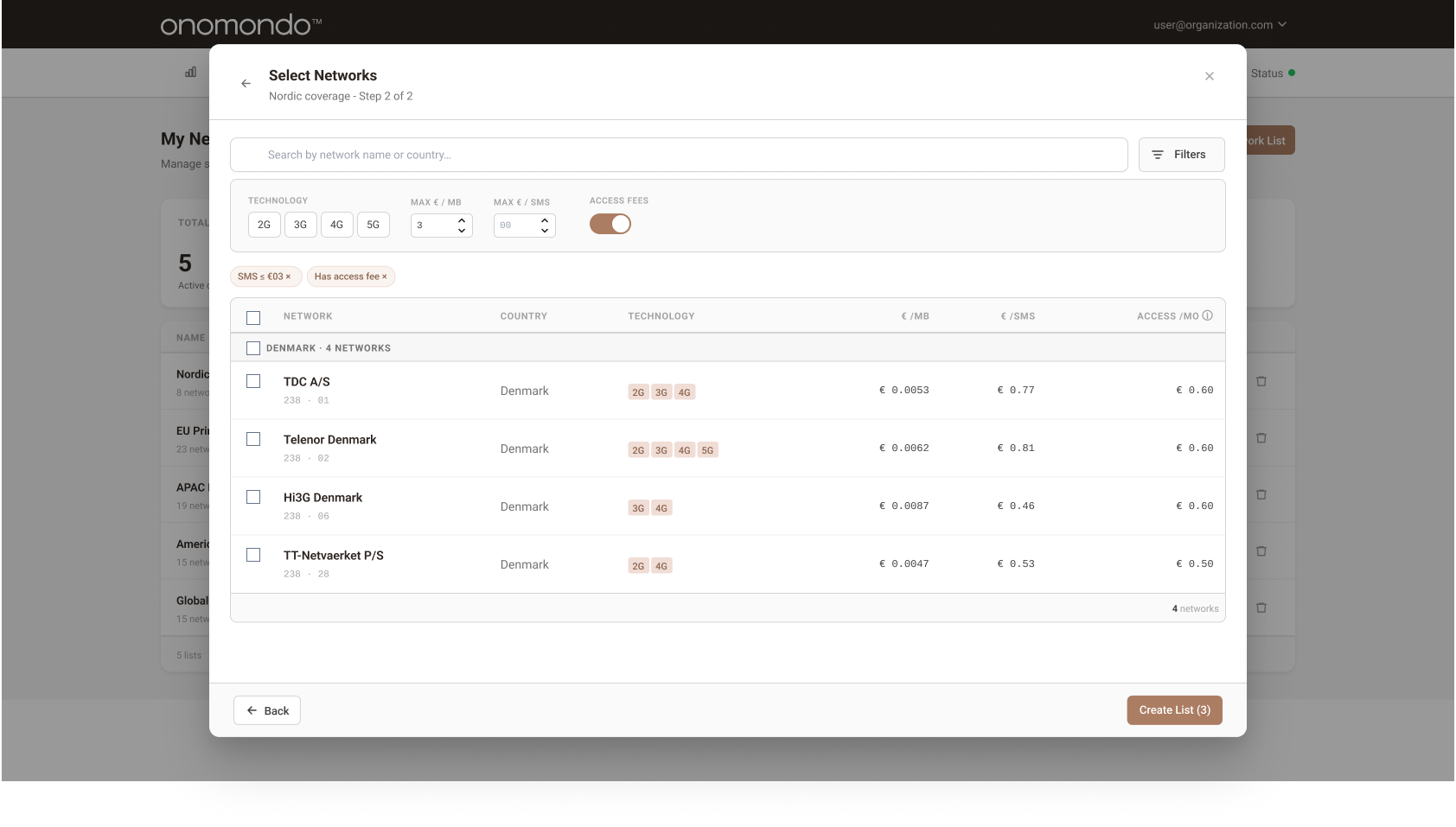1456x827 pixels.
Task: Increment MAX € / MB with the up arrow
Action: [462, 220]
